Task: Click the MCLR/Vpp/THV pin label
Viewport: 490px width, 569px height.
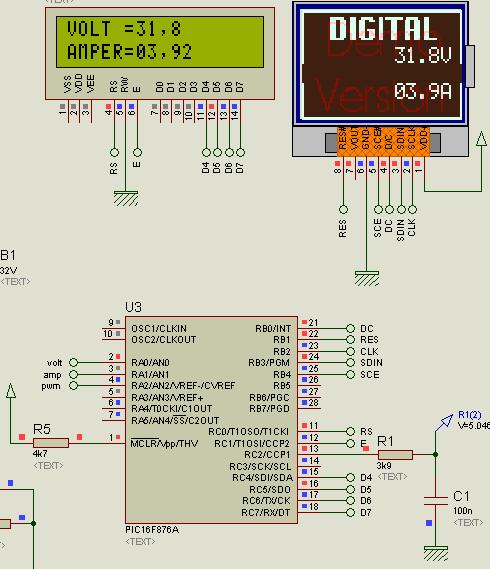Action: point(164,443)
